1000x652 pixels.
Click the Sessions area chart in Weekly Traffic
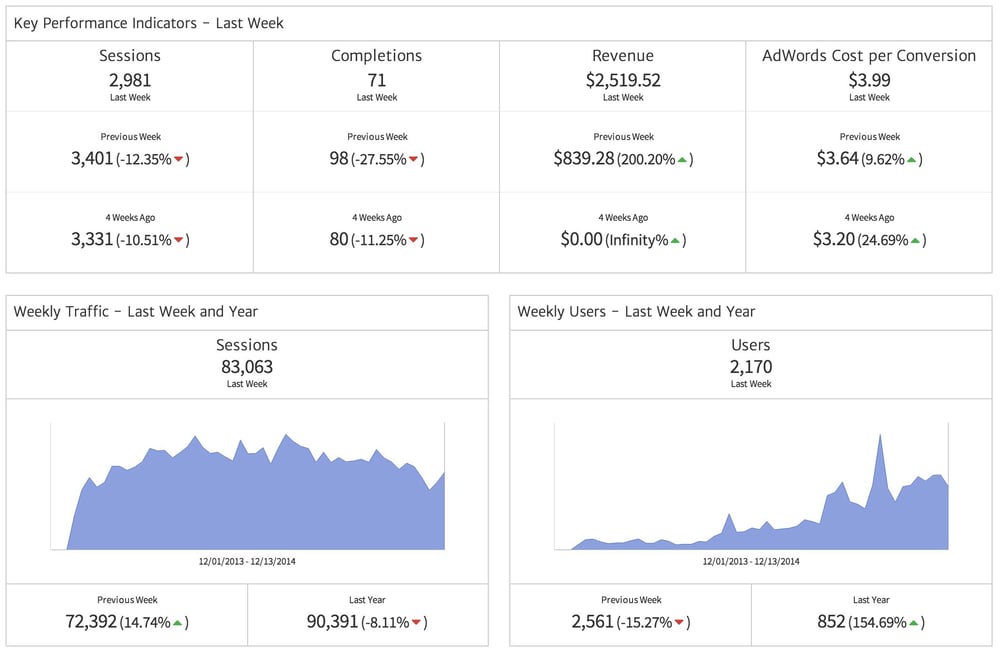247,485
